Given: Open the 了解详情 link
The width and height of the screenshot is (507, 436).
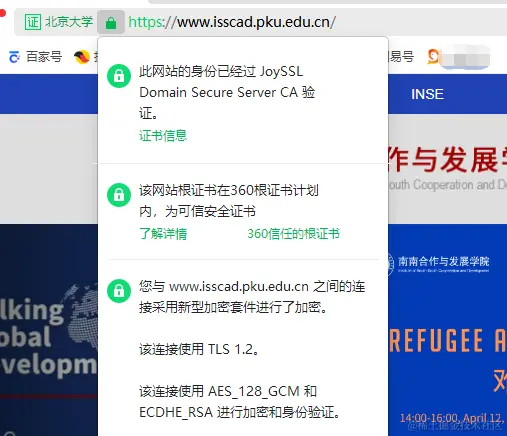Looking at the screenshot, I should tap(163, 233).
